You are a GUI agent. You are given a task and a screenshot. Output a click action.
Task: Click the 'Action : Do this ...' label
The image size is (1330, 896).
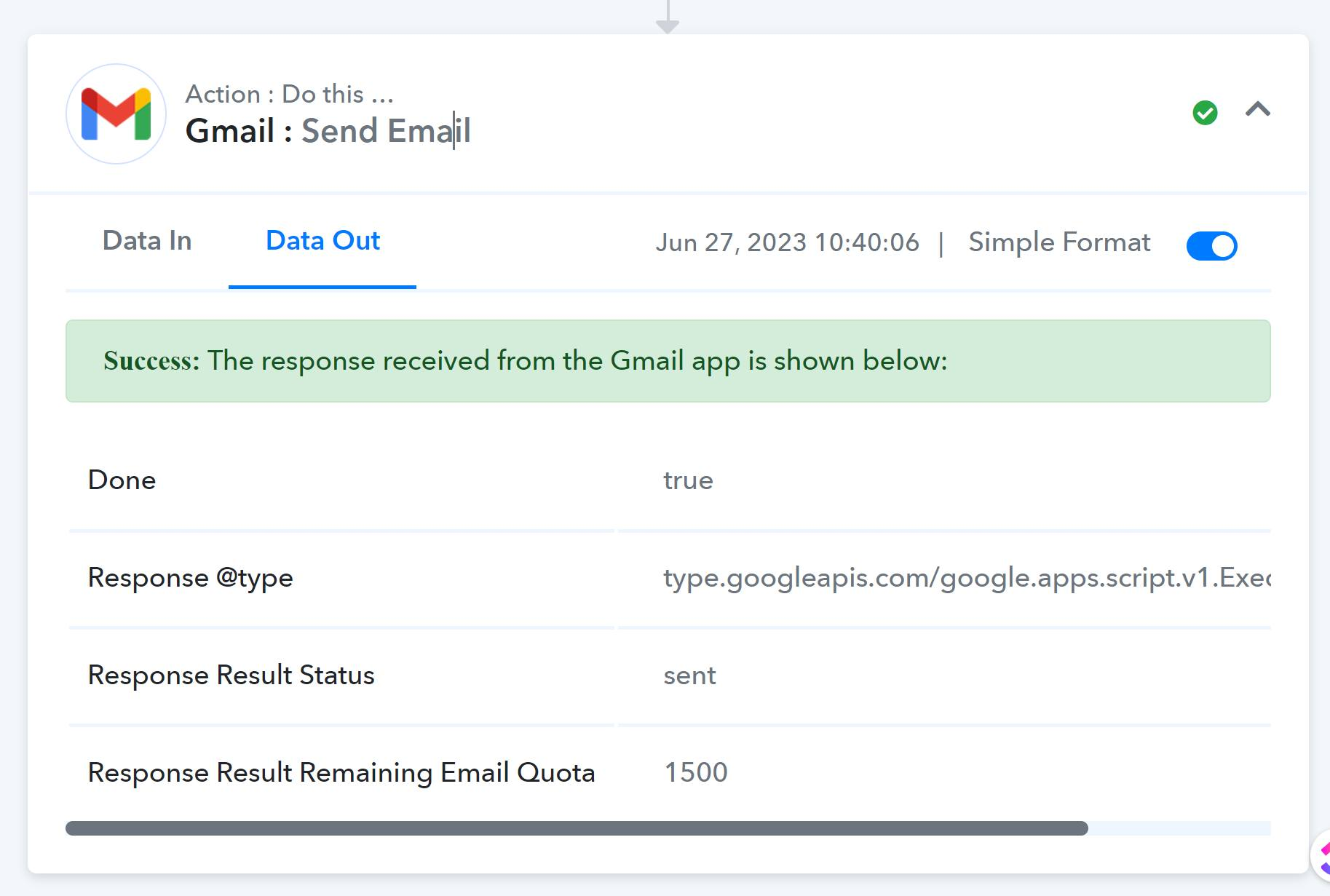290,94
